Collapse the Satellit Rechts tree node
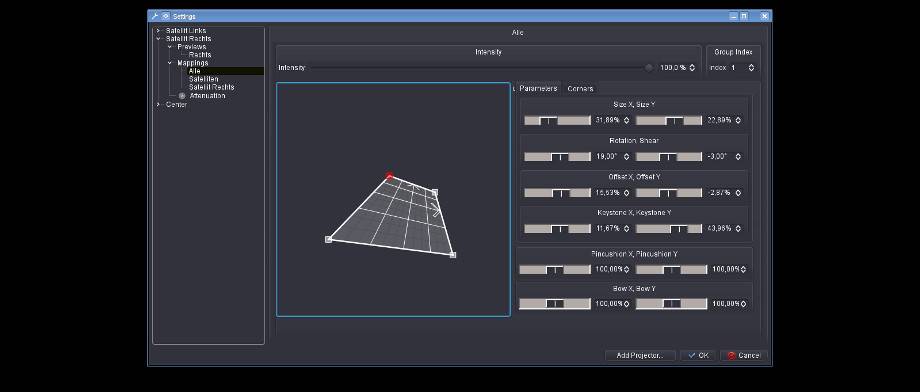The image size is (920, 392). pyautogui.click(x=158, y=39)
